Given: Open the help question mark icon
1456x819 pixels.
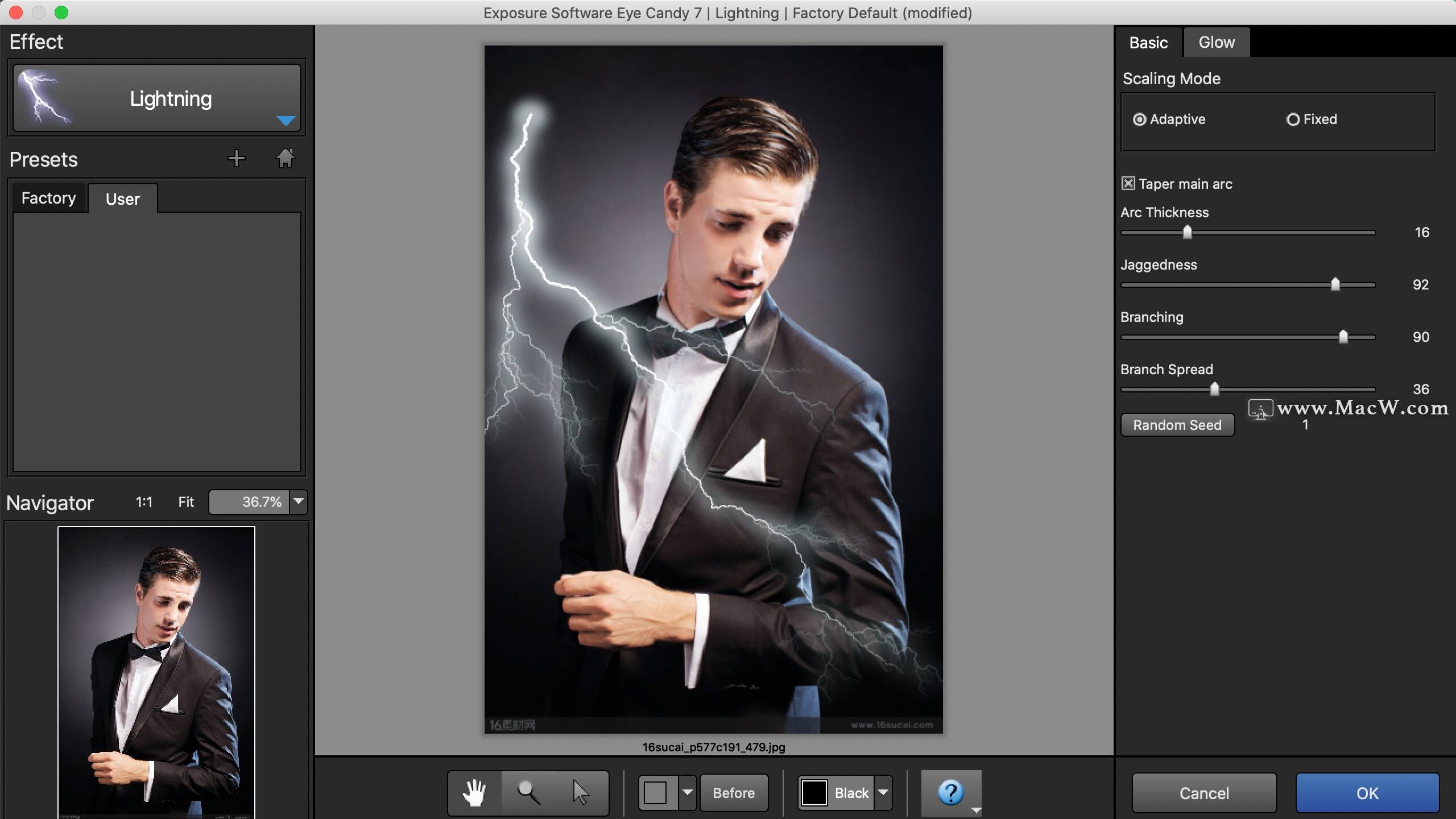Looking at the screenshot, I should pyautogui.click(x=950, y=793).
